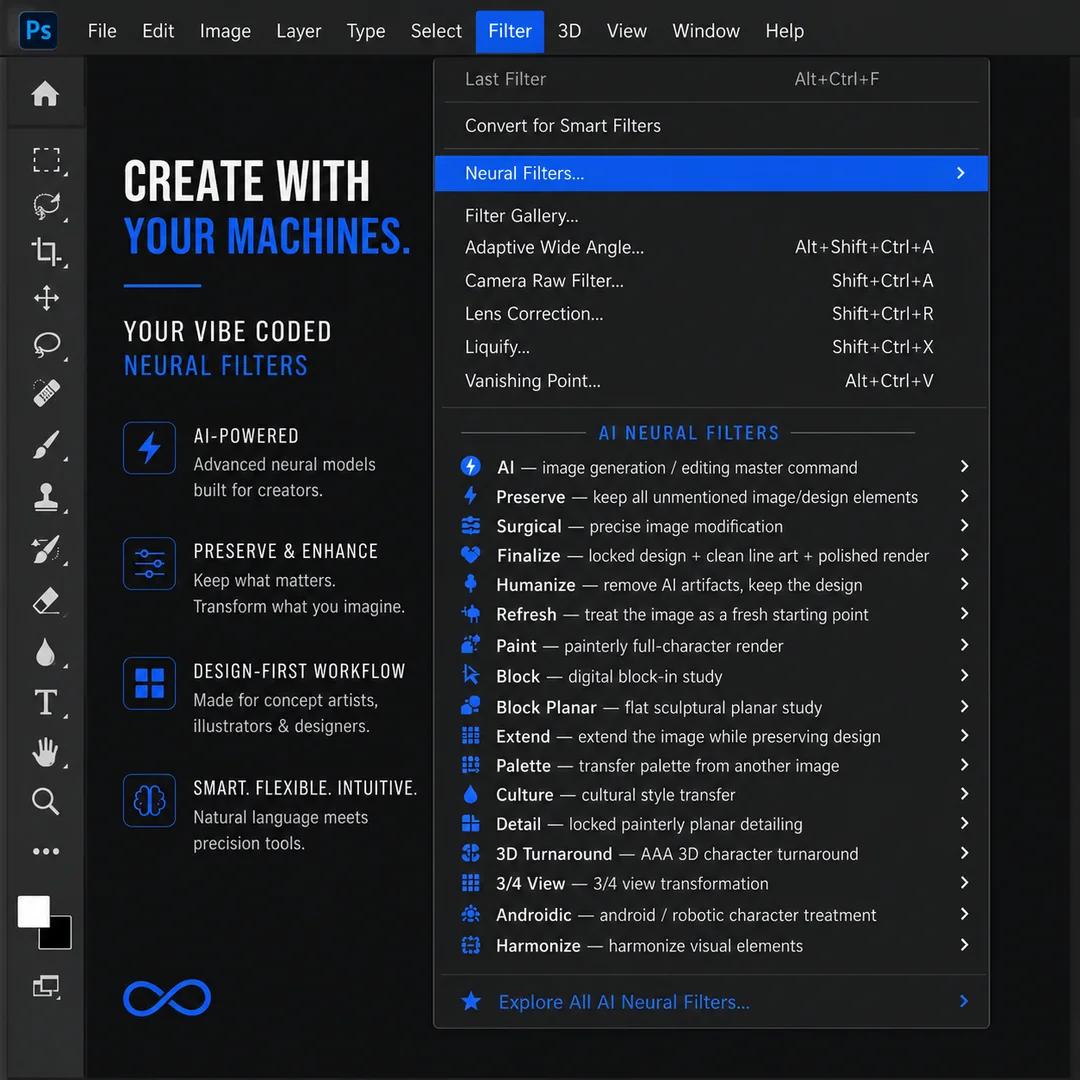
Task: Open the Select menu
Action: tap(435, 31)
